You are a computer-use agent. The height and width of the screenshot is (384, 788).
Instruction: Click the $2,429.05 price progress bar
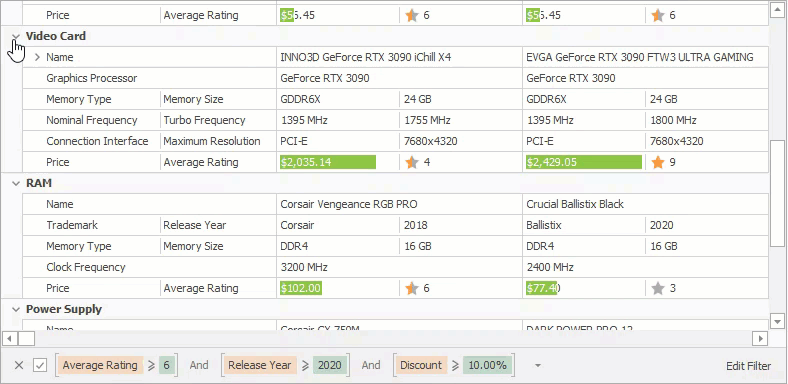[x=584, y=162]
